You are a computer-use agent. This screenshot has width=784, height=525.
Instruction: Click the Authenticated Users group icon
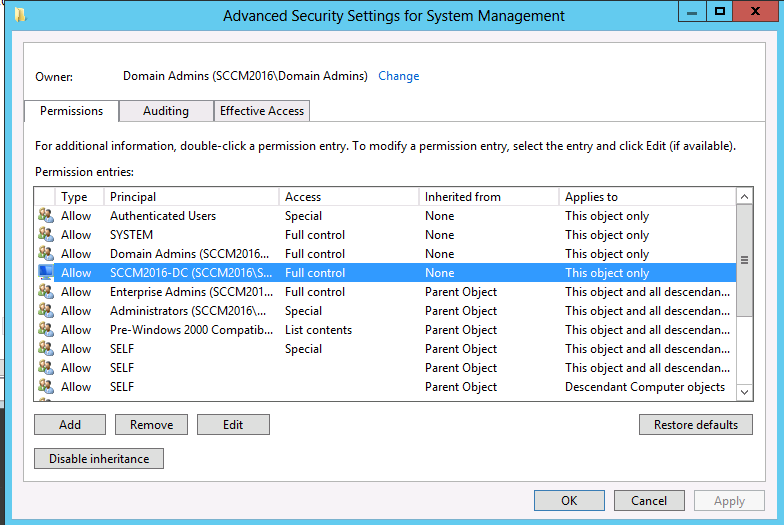point(46,216)
